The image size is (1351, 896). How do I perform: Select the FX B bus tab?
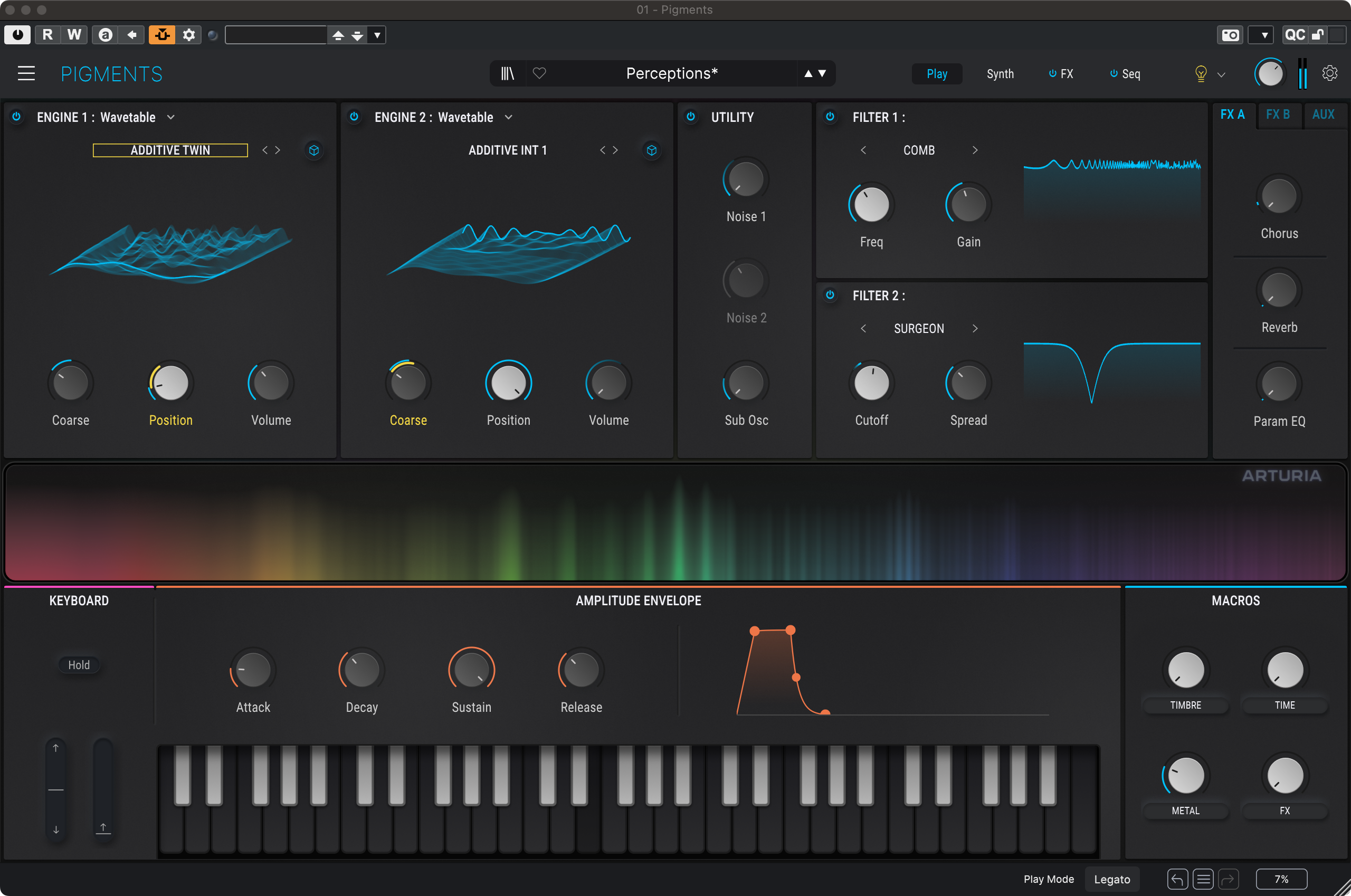1278,115
